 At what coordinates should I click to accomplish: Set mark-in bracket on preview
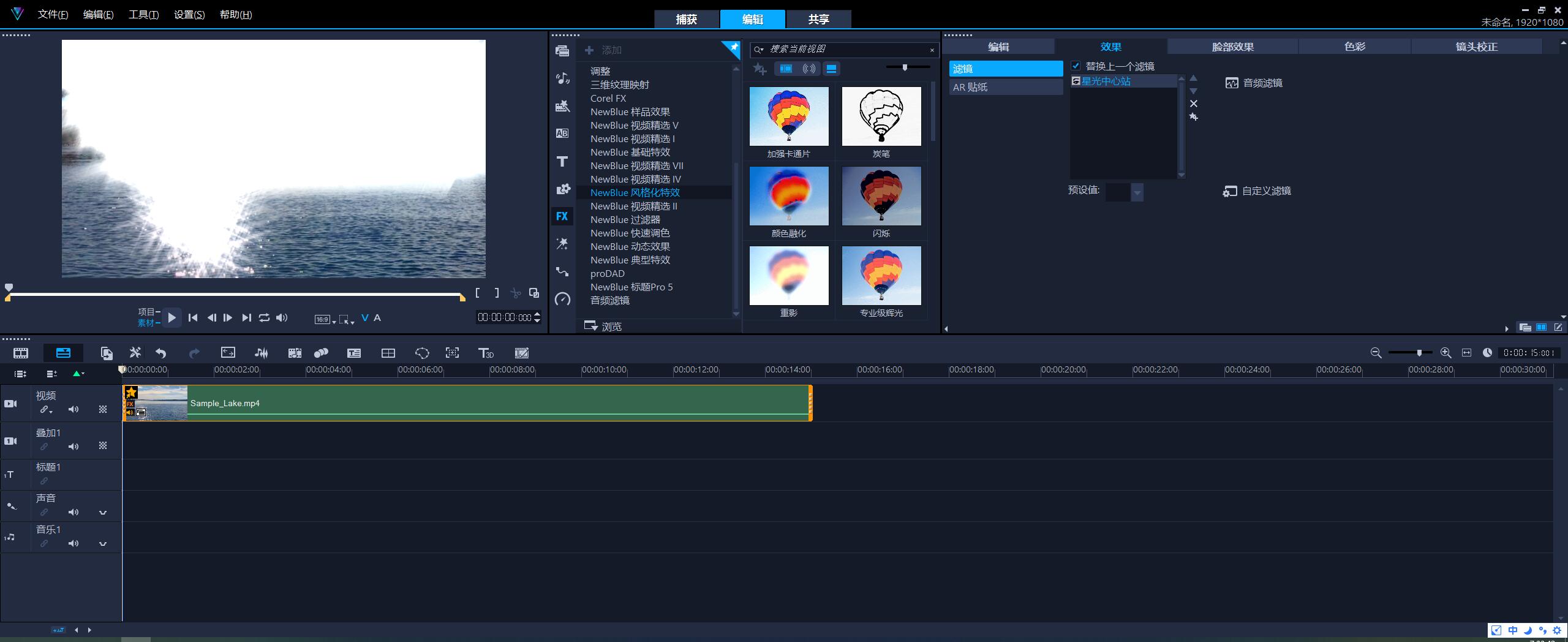[478, 293]
